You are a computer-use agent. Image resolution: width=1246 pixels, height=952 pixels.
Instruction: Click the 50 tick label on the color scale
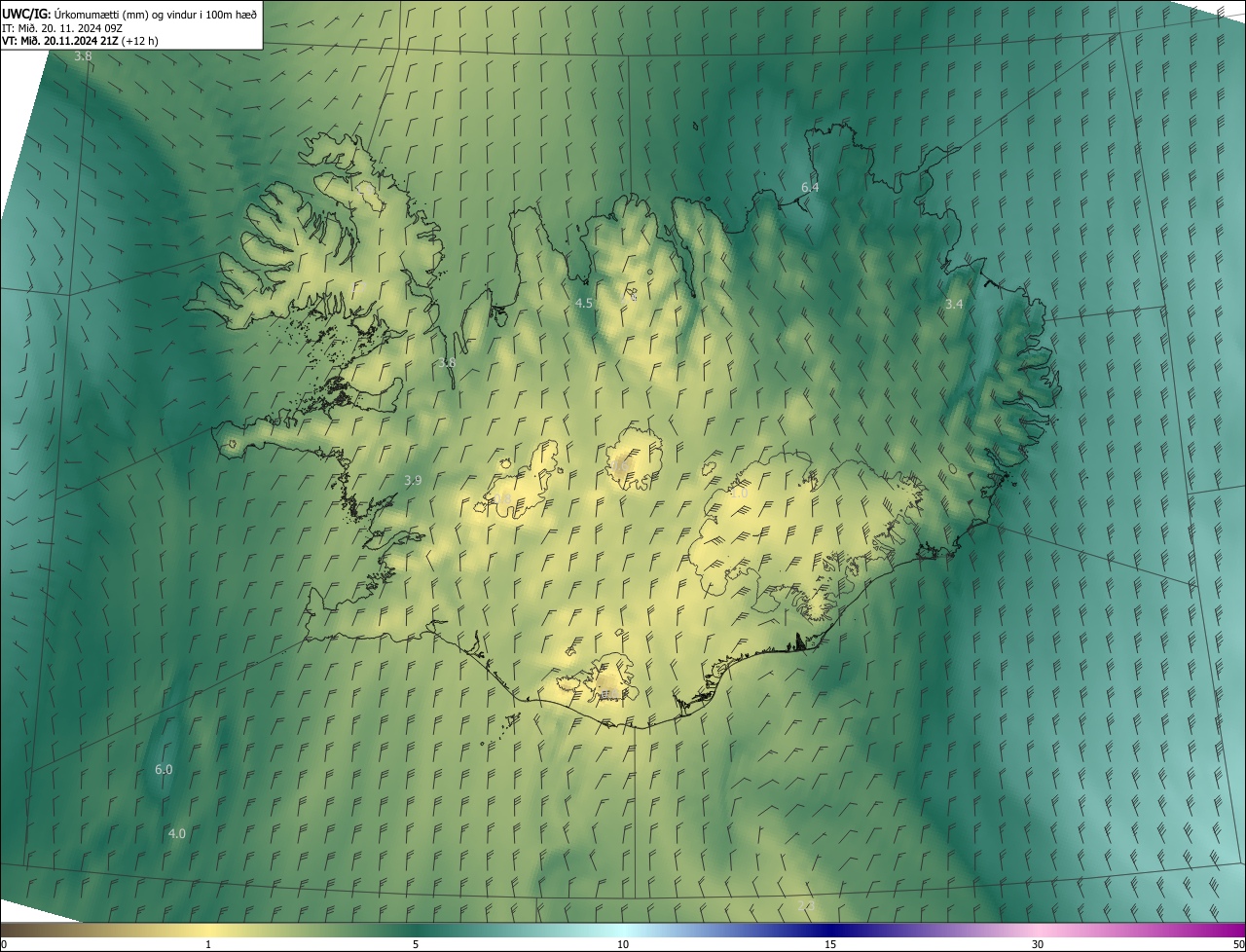[x=1238, y=945]
